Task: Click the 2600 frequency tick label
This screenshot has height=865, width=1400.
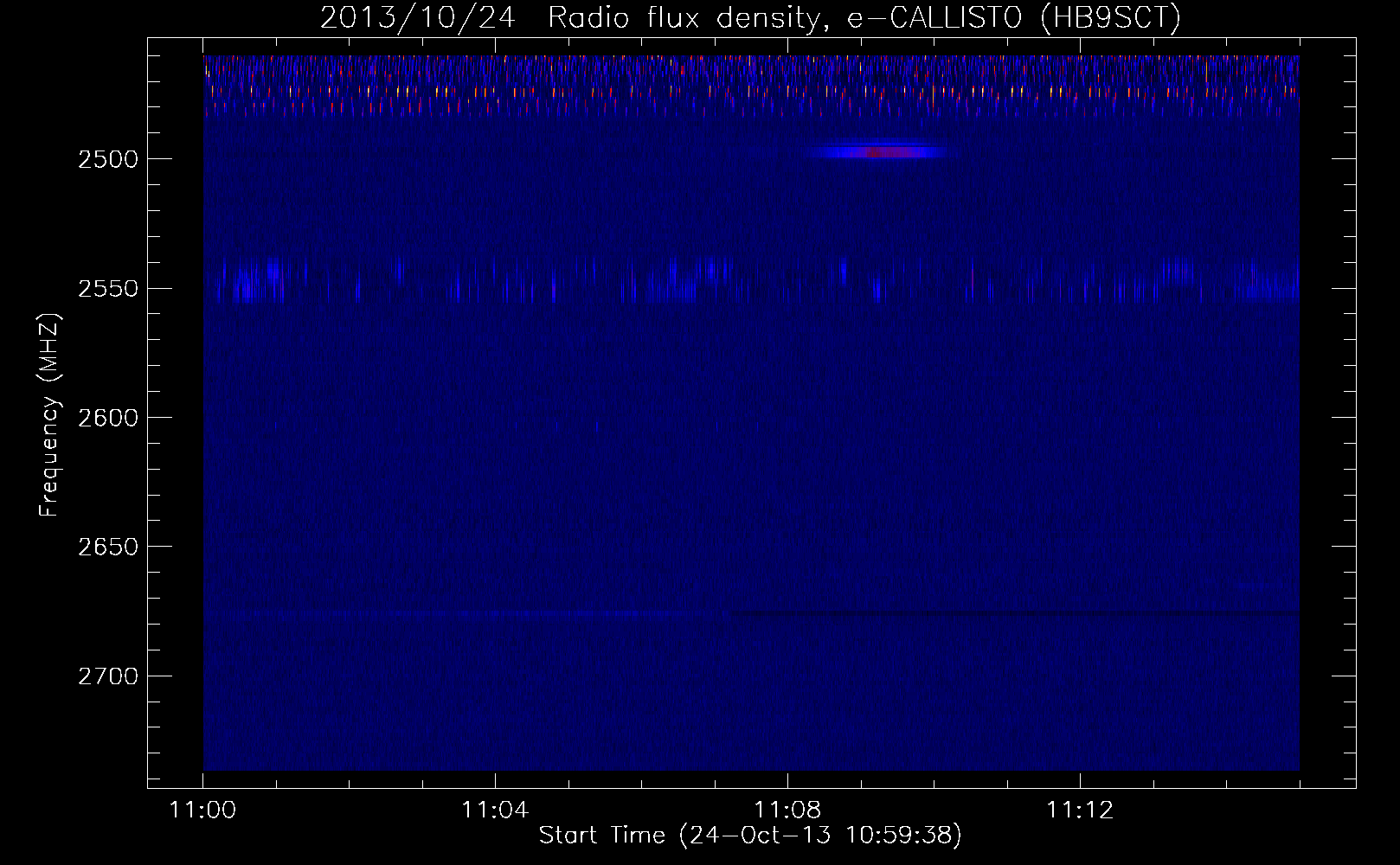Action: (x=108, y=418)
